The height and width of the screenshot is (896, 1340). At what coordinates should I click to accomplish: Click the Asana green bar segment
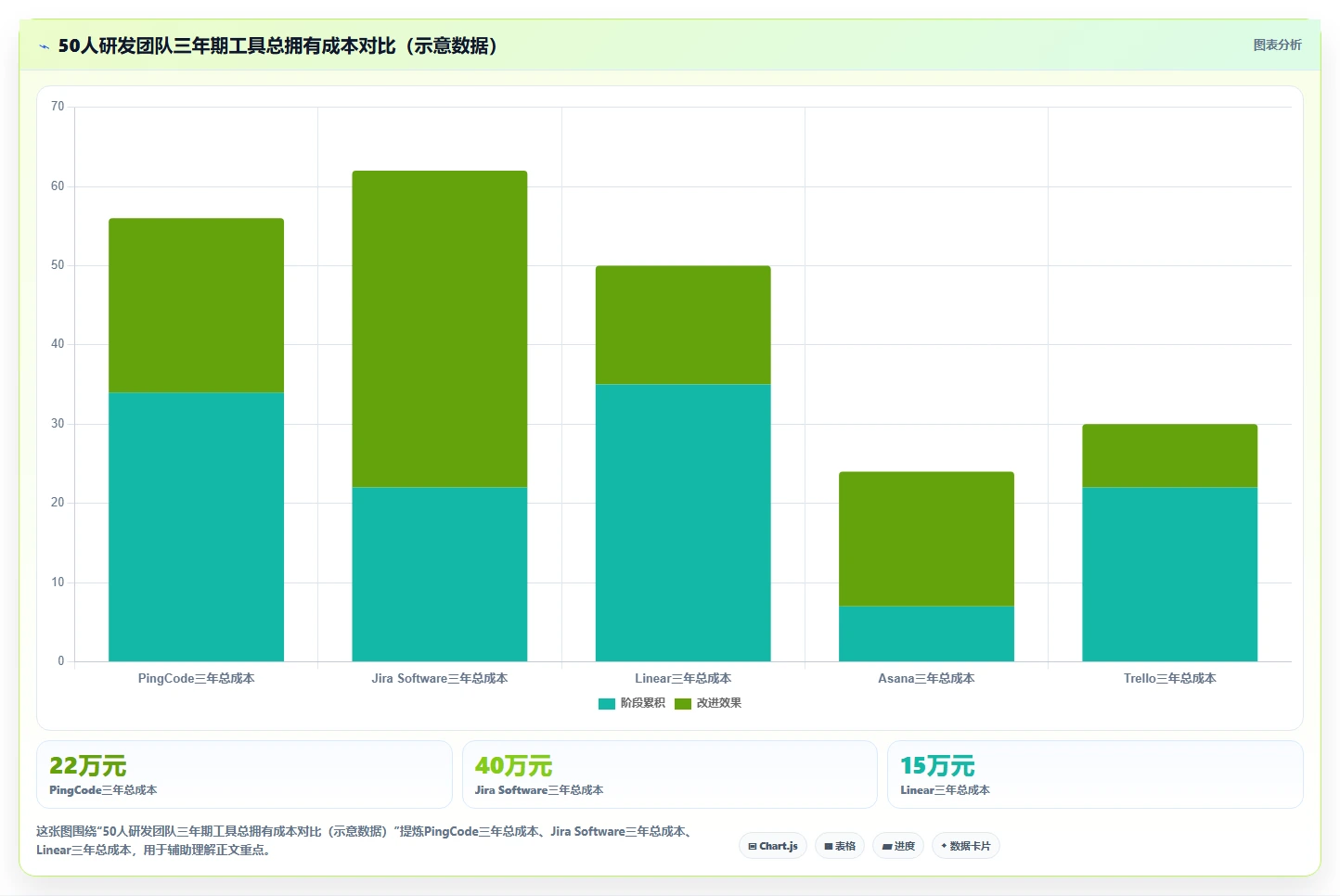click(x=926, y=539)
